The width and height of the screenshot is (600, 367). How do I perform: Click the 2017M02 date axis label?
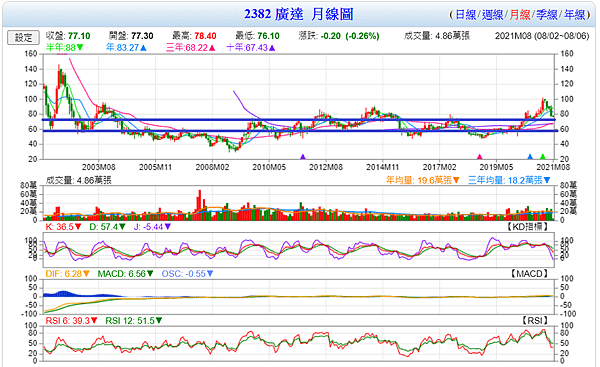click(x=439, y=167)
